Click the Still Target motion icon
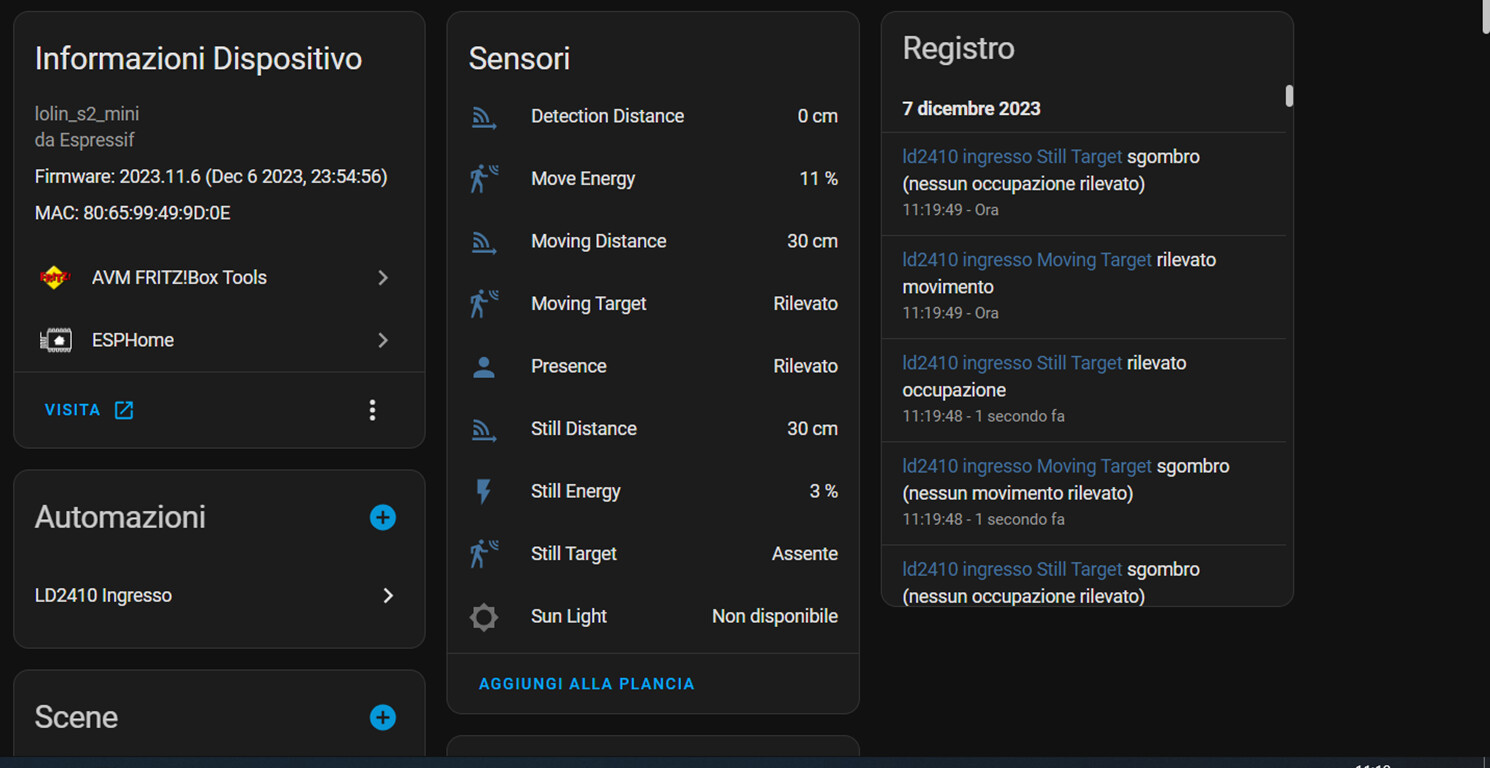This screenshot has width=1490, height=768. (x=484, y=554)
